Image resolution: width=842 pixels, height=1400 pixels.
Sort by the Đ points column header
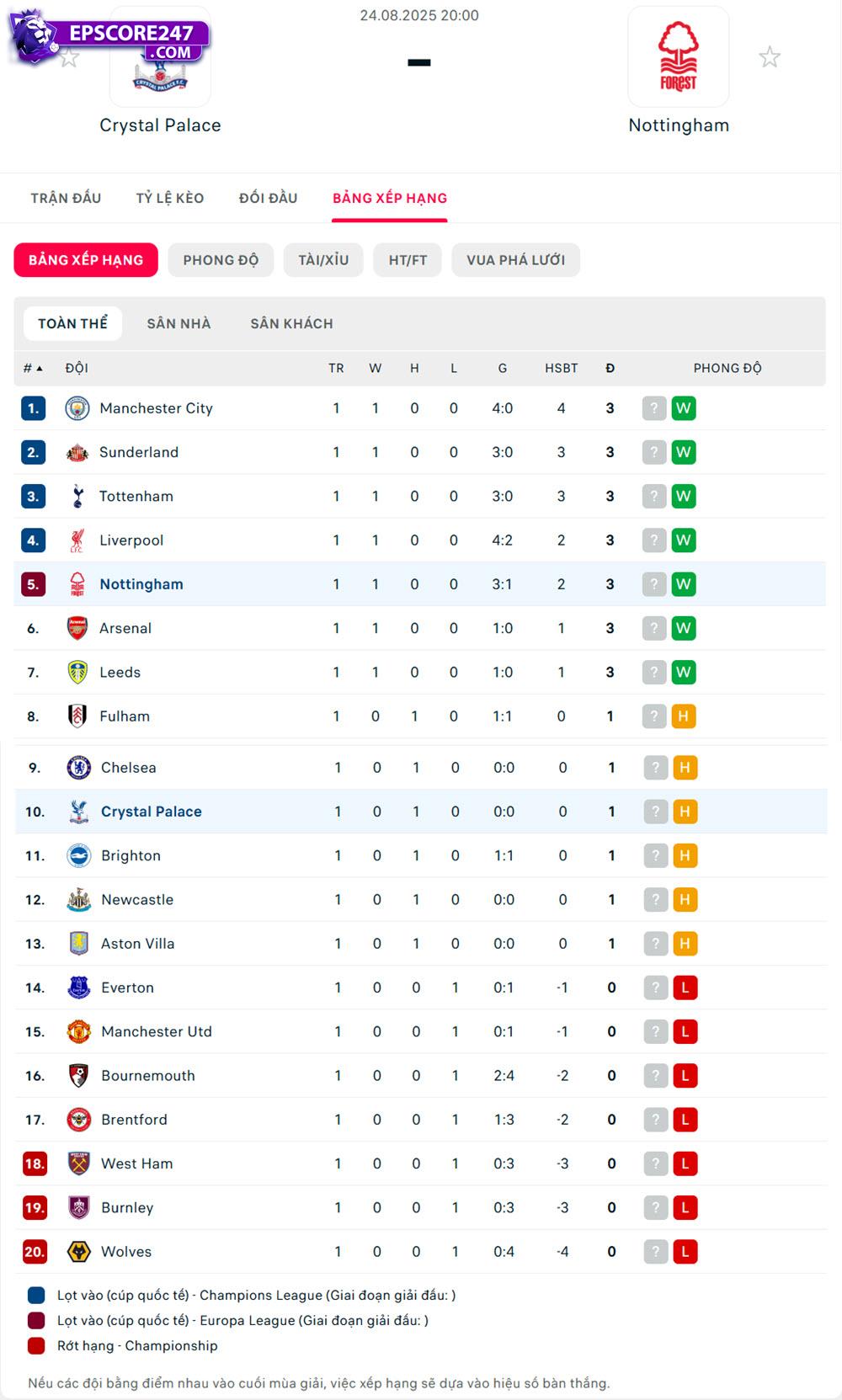[x=610, y=368]
